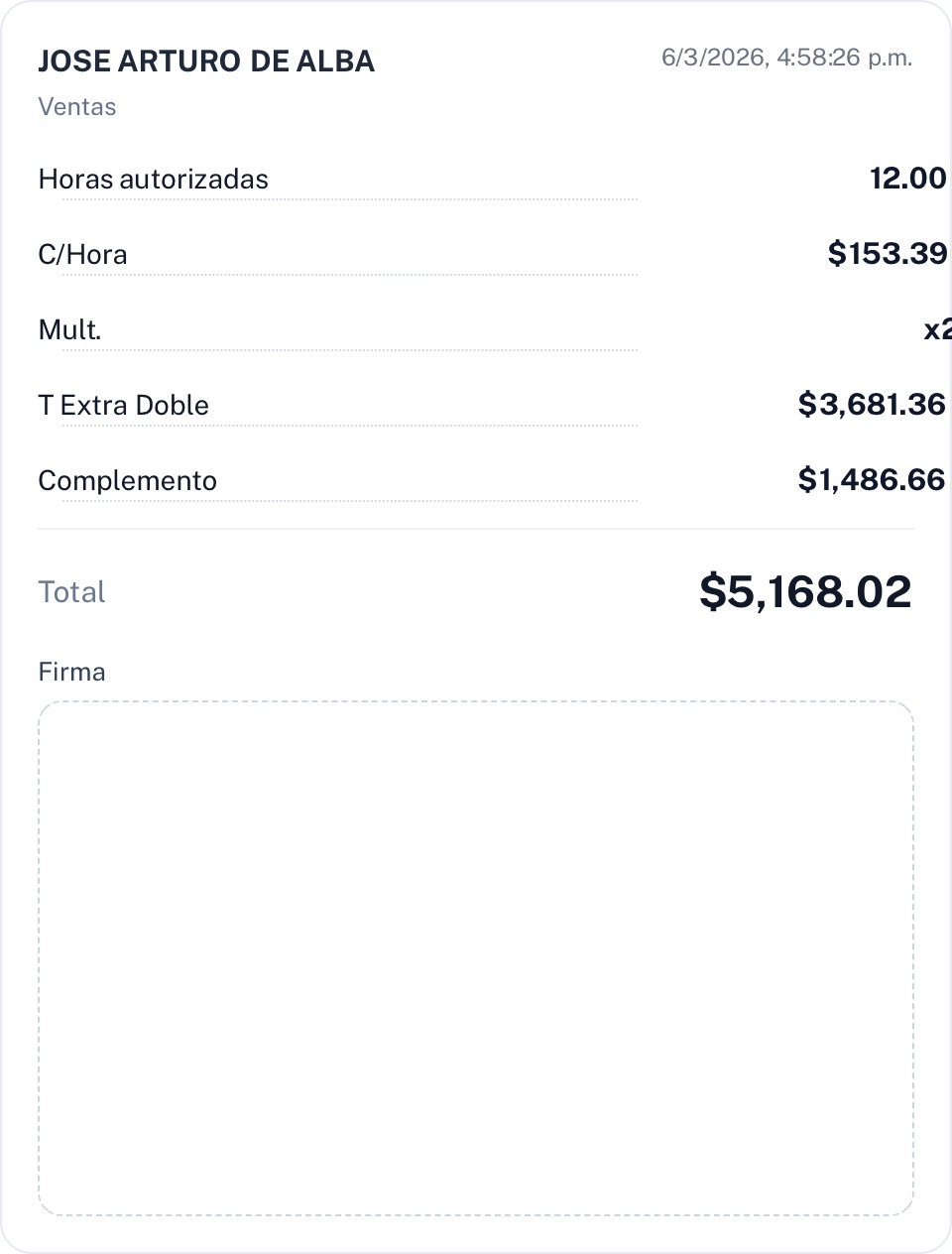Click the Horas autorizadas label

153,180
